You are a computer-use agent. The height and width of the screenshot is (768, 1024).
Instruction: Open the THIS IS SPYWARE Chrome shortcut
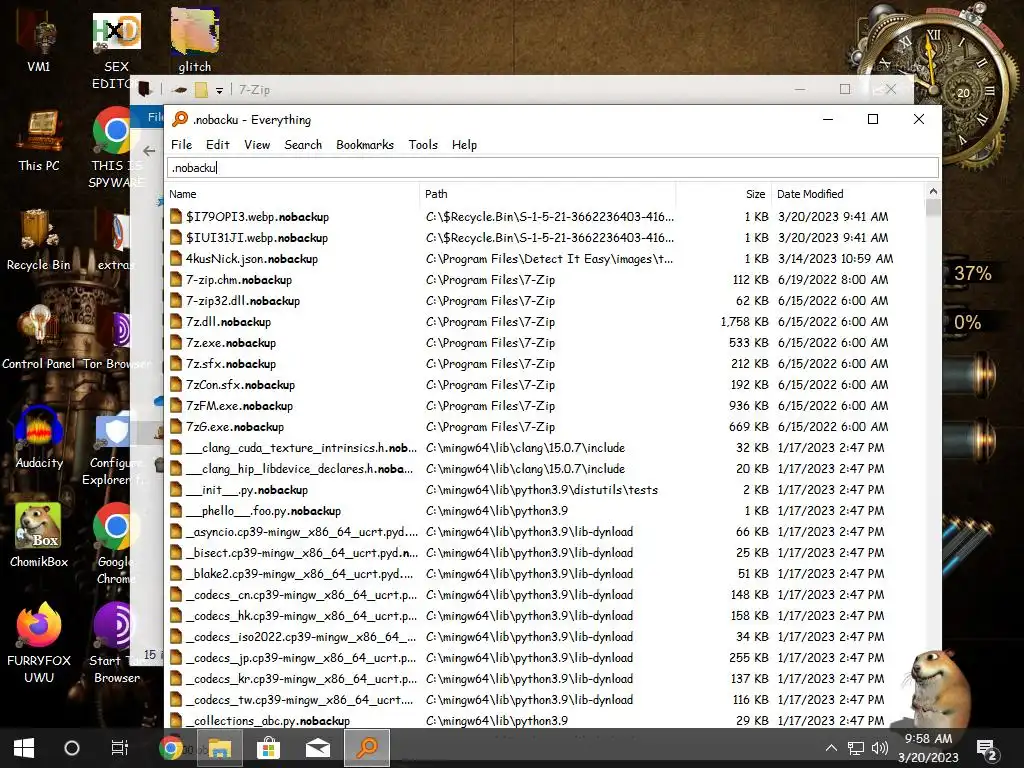tap(116, 147)
